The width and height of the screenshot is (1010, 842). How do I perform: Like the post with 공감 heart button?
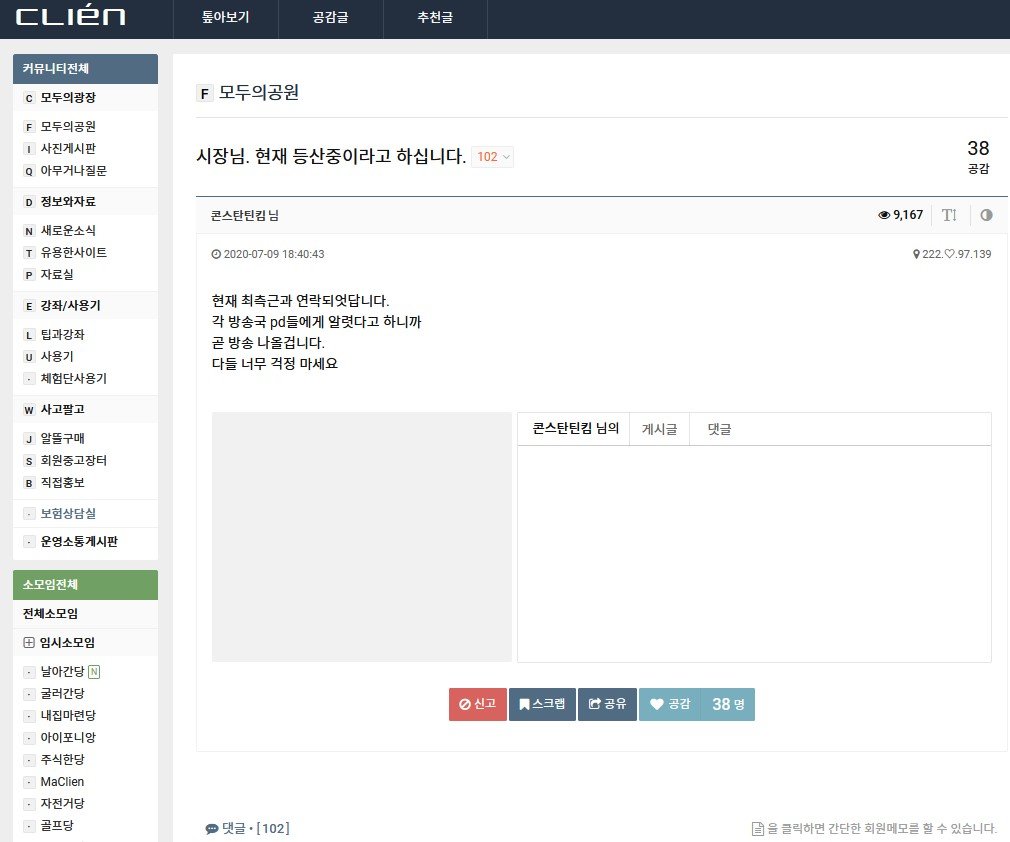(670, 704)
